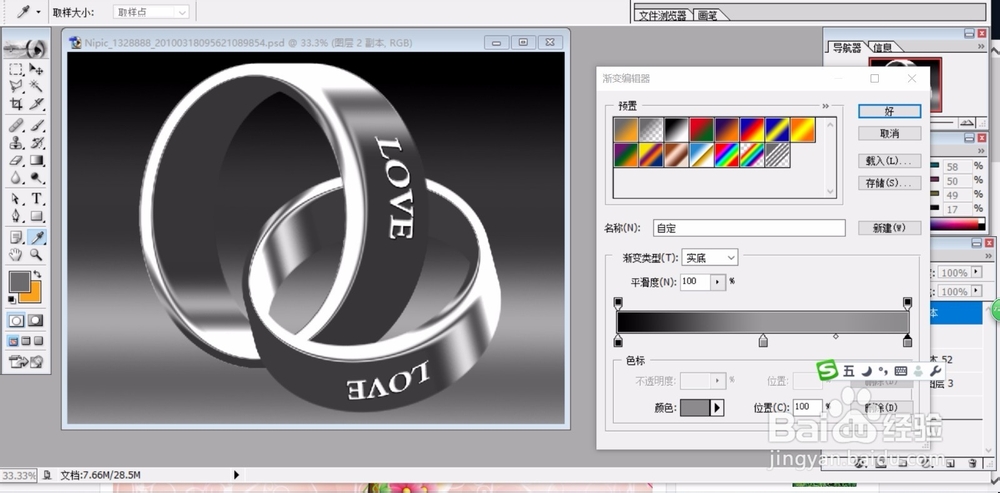Open the 渐变类型 gradient type dropdown
The width and height of the screenshot is (1000, 493).
point(710,258)
